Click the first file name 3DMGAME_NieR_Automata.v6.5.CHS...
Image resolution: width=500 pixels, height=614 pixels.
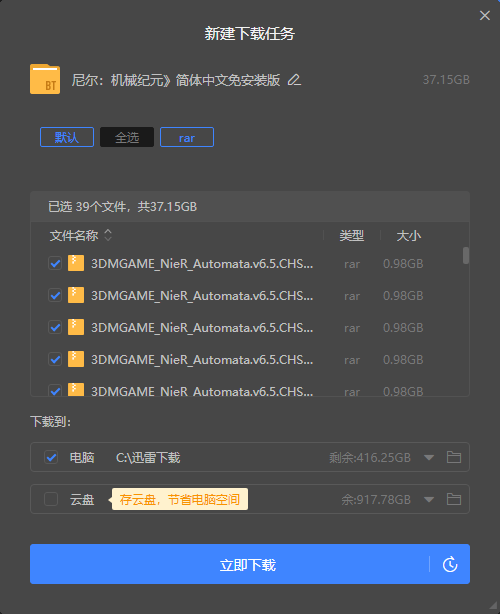point(202,264)
